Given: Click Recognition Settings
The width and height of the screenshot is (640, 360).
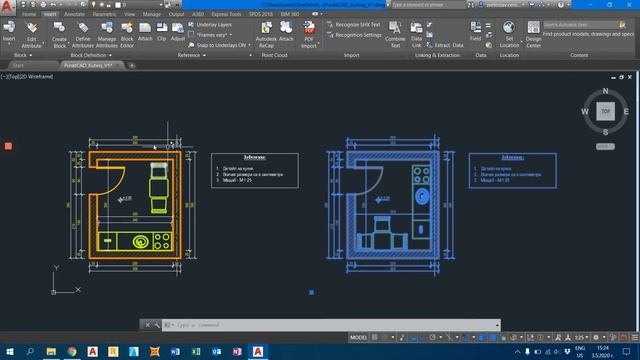Looking at the screenshot, I should pos(354,35).
